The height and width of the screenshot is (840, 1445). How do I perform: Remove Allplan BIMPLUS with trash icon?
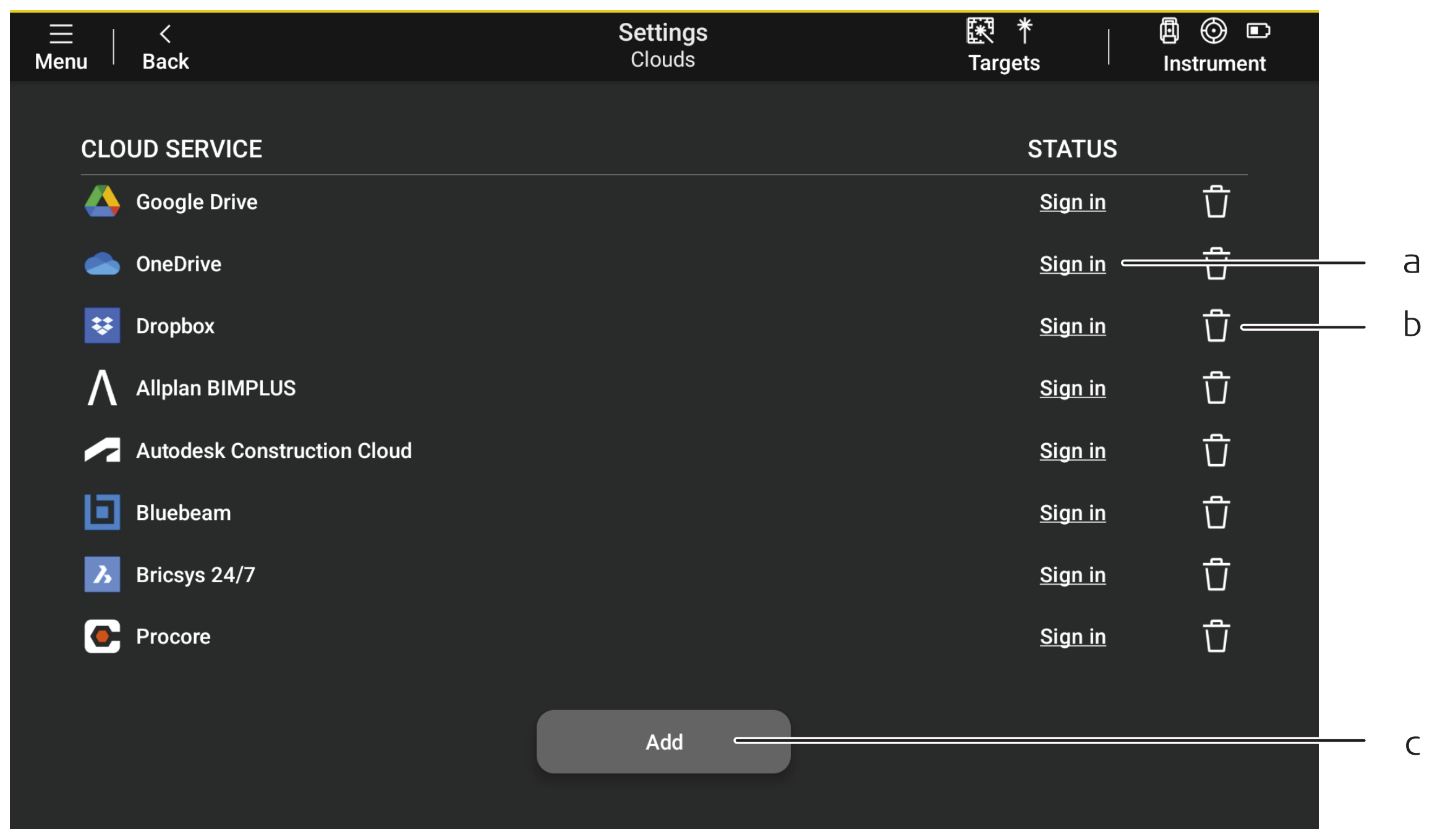point(1216,388)
